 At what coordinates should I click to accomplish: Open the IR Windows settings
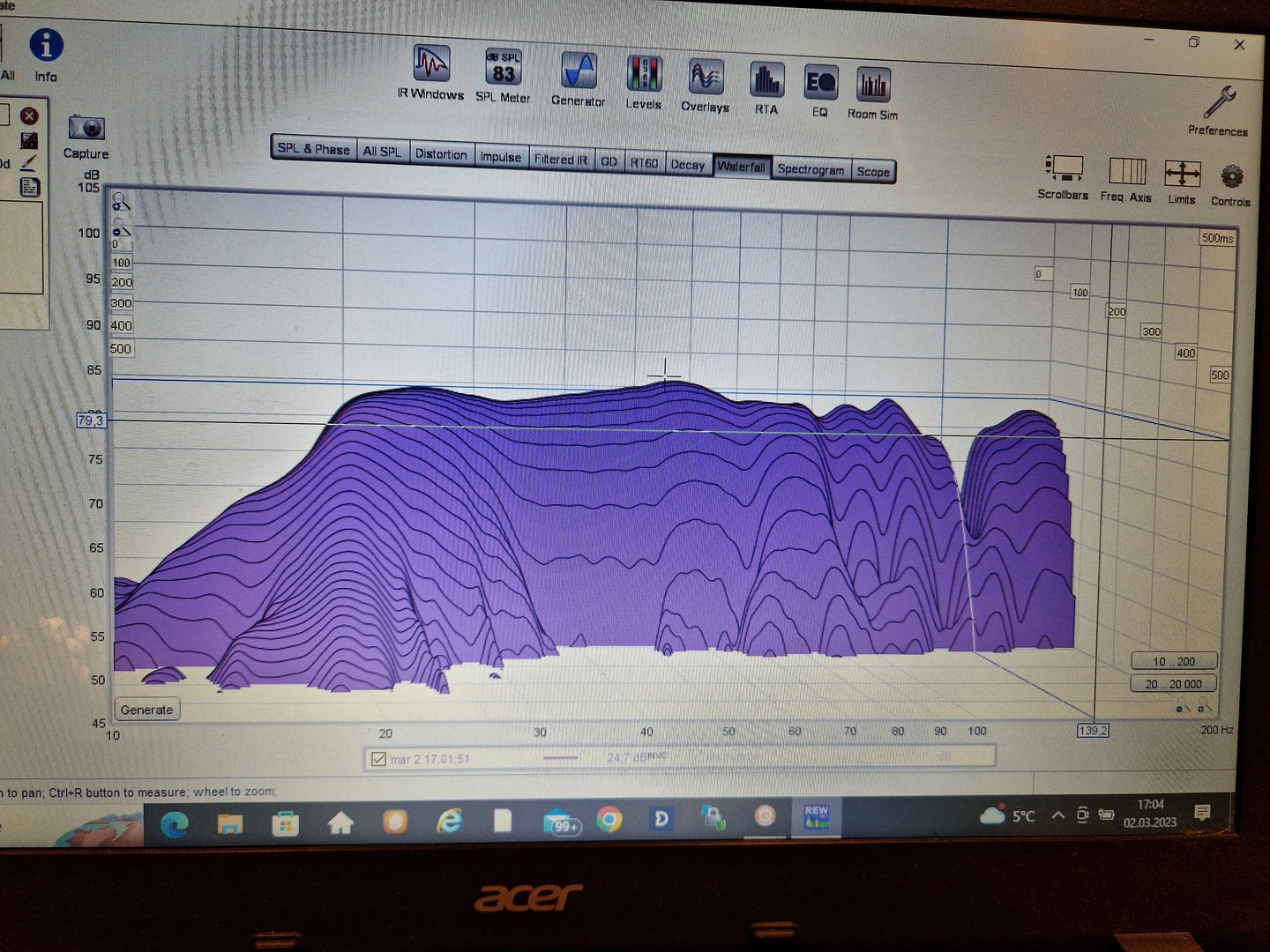pyautogui.click(x=430, y=73)
